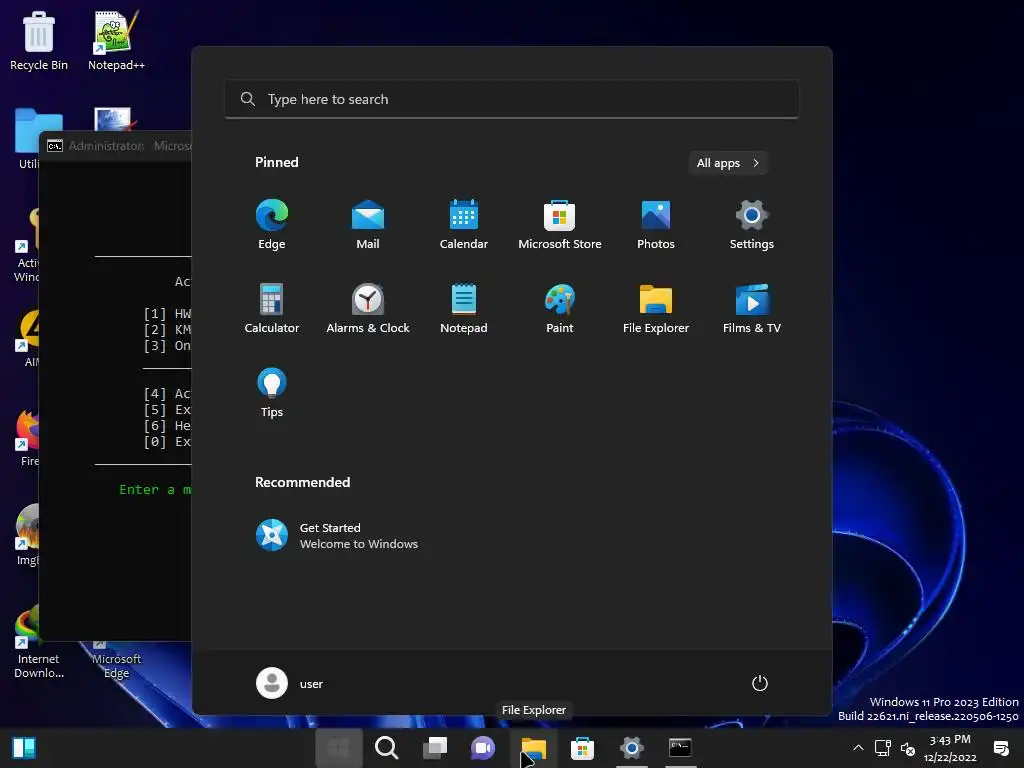Open the Paint app

(x=560, y=309)
